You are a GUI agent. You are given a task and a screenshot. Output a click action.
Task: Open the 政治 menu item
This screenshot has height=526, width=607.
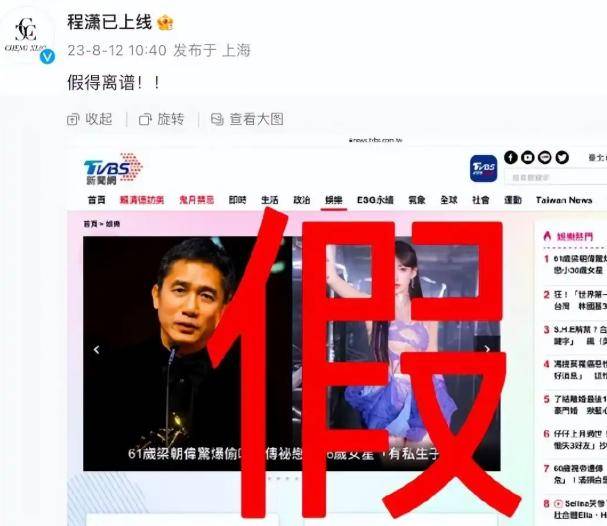[x=302, y=200]
